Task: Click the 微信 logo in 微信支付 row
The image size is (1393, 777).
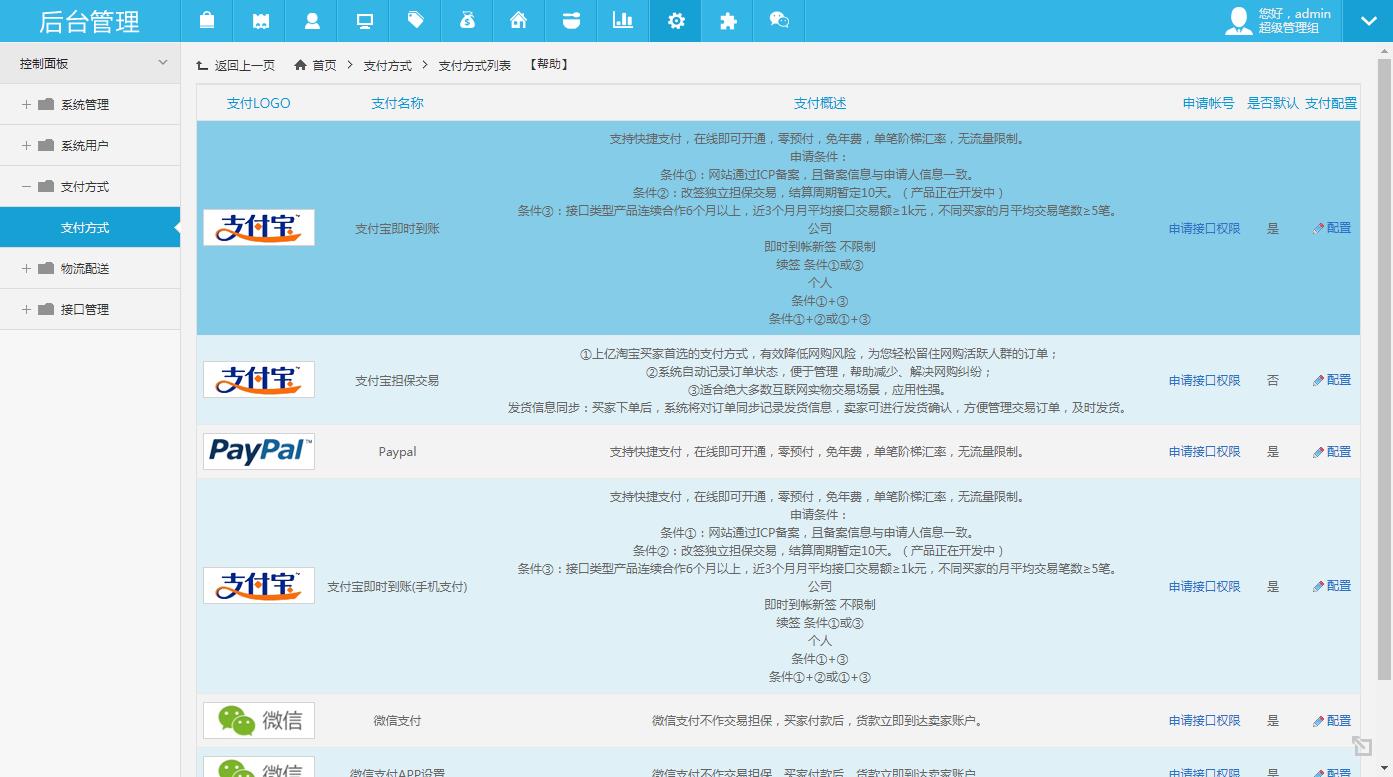Action: pyautogui.click(x=259, y=720)
